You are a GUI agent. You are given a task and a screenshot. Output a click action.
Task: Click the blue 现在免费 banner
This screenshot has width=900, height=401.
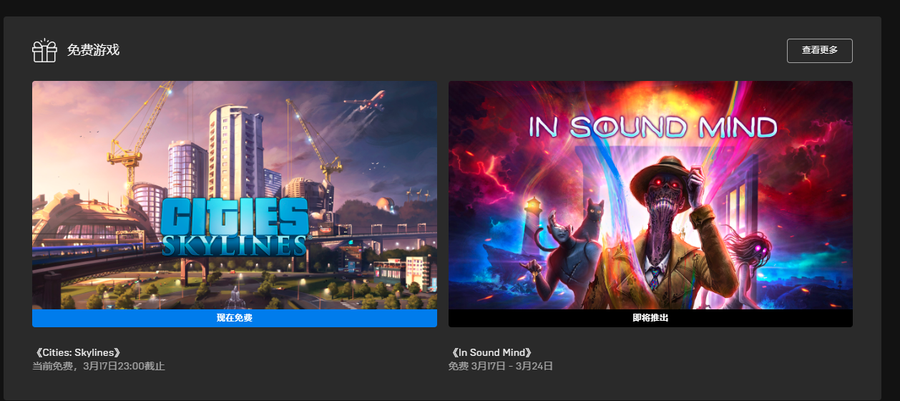pyautogui.click(x=235, y=318)
